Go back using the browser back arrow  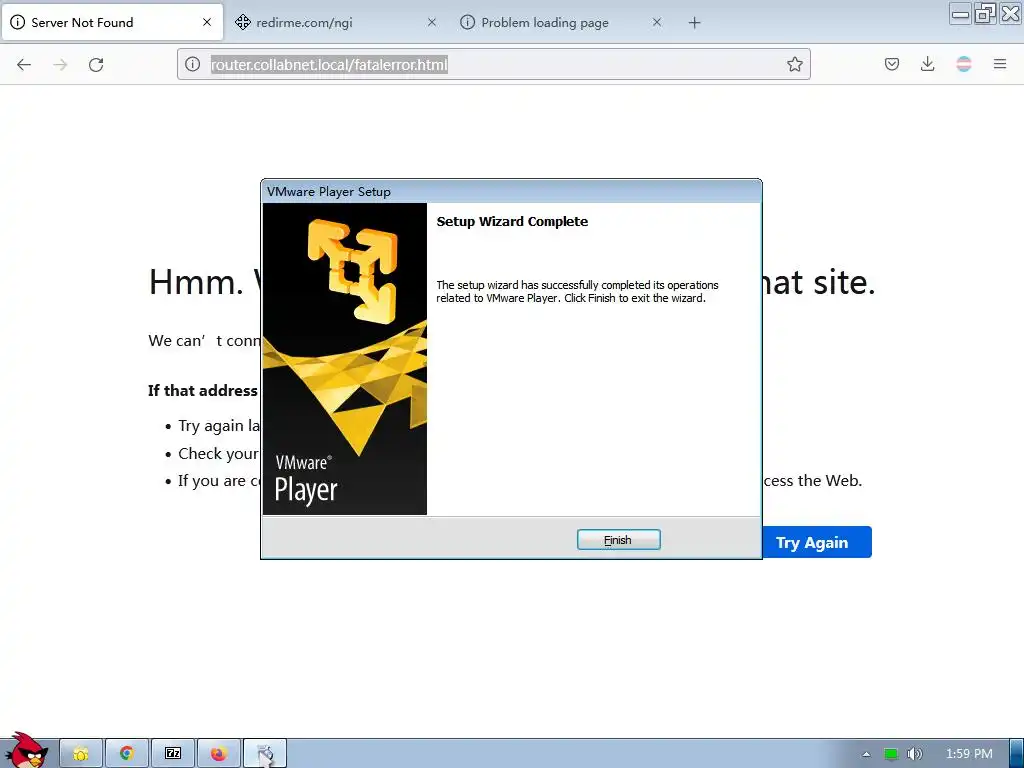coord(24,65)
